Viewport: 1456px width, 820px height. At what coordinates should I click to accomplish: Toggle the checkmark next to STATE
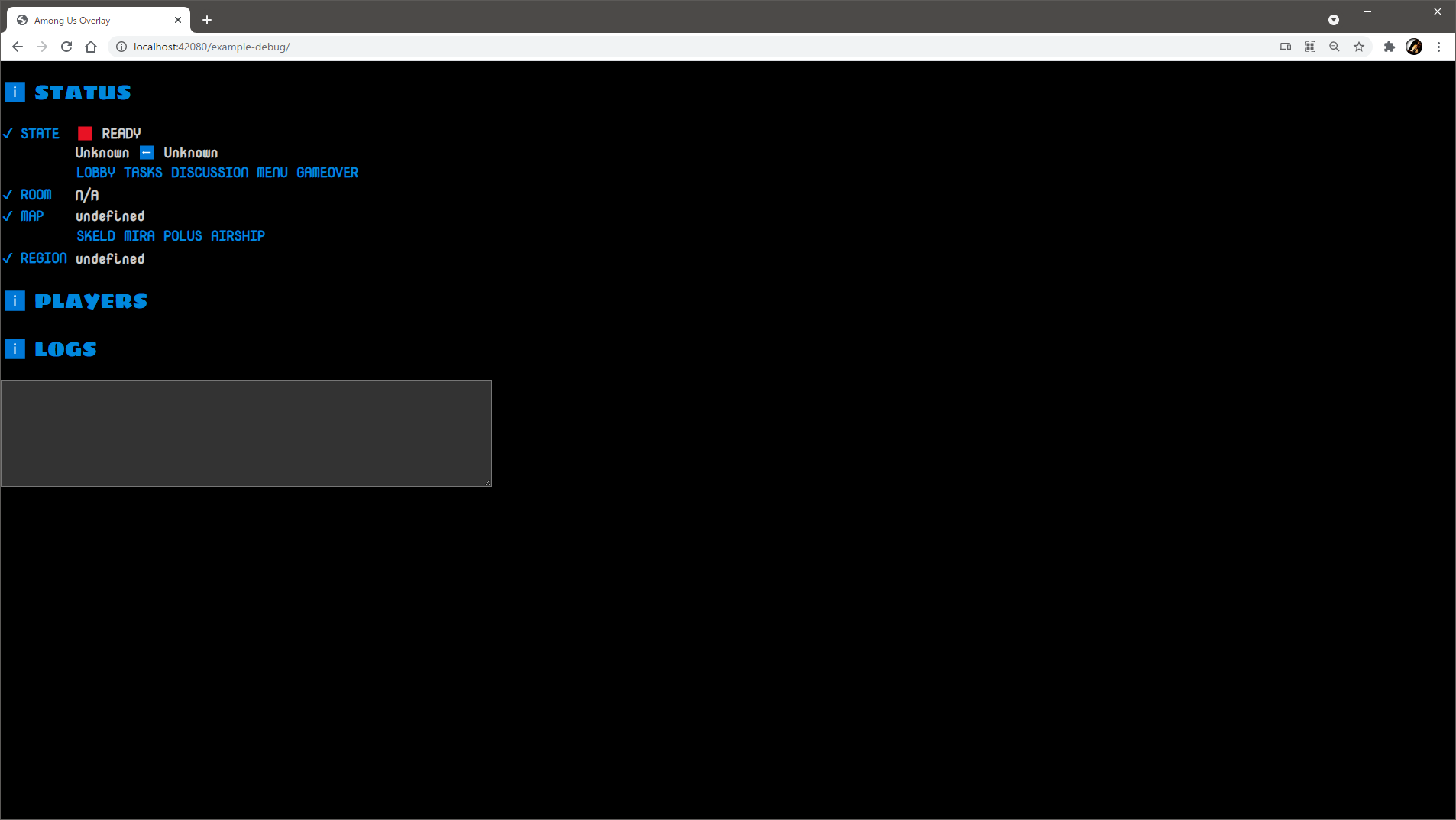pos(8,134)
